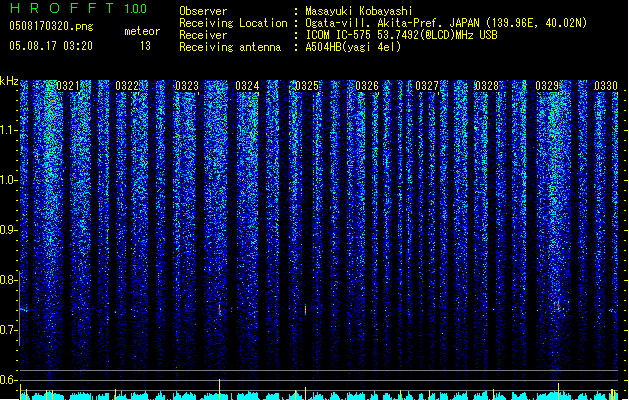
Task: Select the Ogata-vill. Akita-Pref. JAPAN location text
Action: point(446,23)
